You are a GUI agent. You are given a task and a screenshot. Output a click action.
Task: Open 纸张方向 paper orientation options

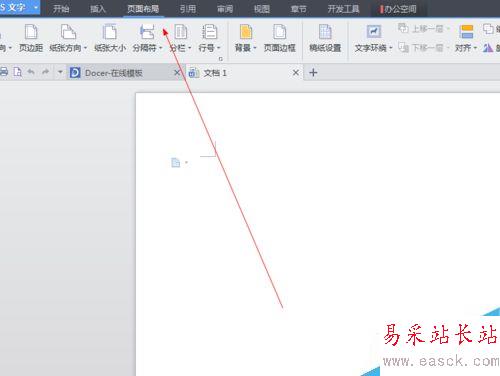pyautogui.click(x=68, y=39)
